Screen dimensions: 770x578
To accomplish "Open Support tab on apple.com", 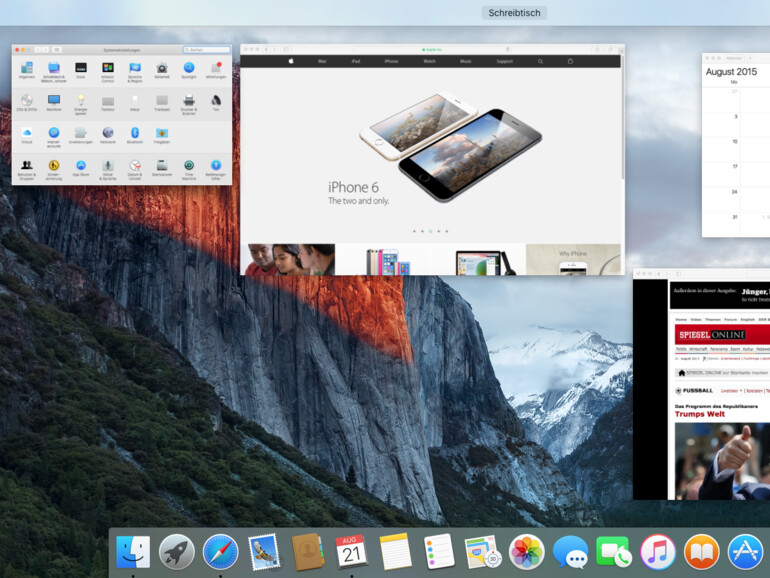I will coord(504,61).
